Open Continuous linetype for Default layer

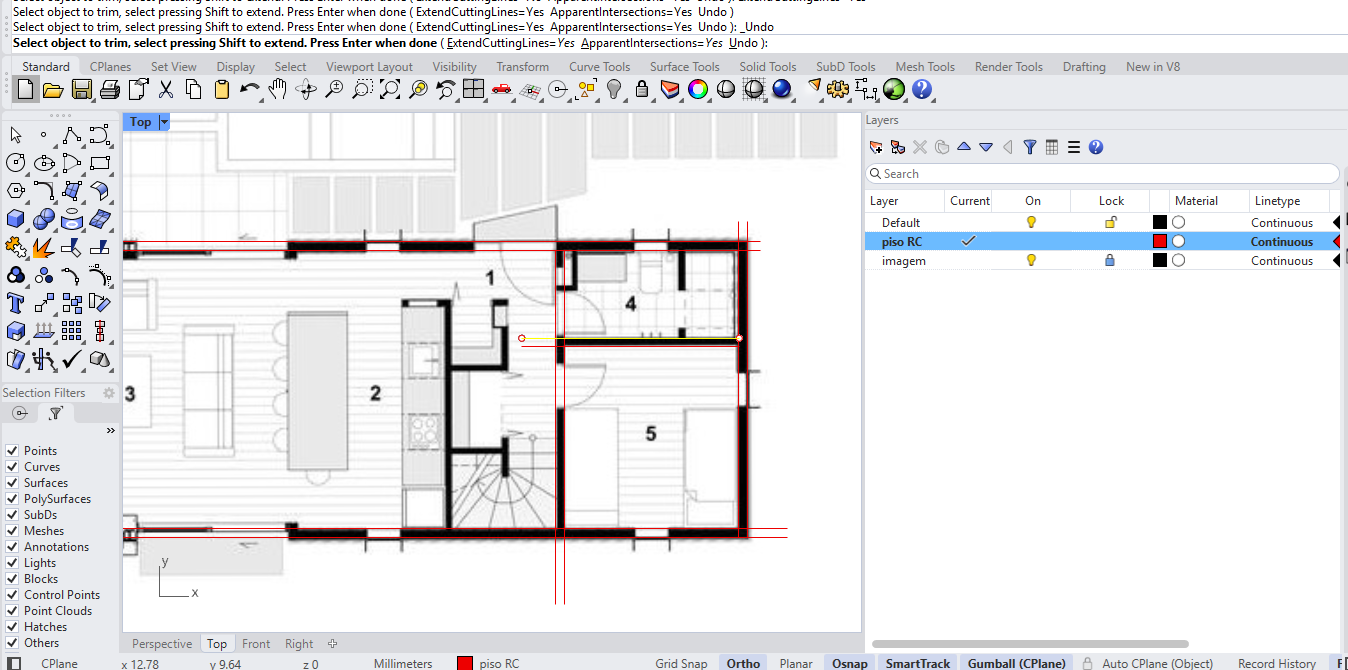point(1281,223)
